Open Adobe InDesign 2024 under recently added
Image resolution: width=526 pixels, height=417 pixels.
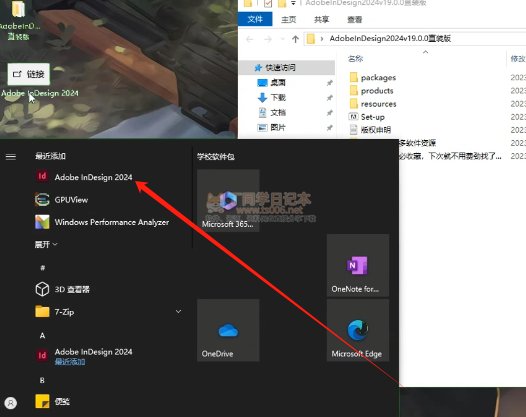[x=84, y=177]
